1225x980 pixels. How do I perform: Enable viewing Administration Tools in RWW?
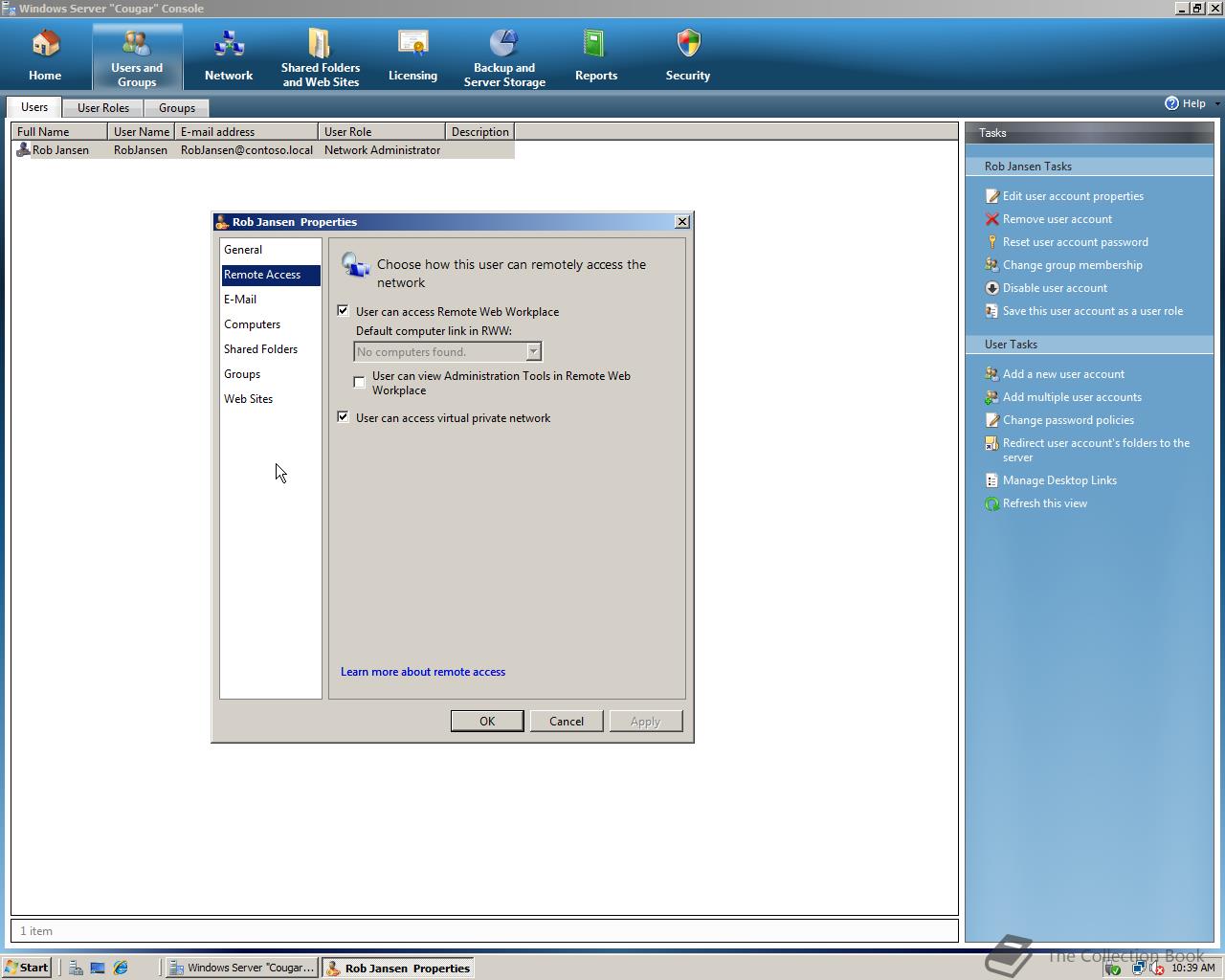point(360,382)
